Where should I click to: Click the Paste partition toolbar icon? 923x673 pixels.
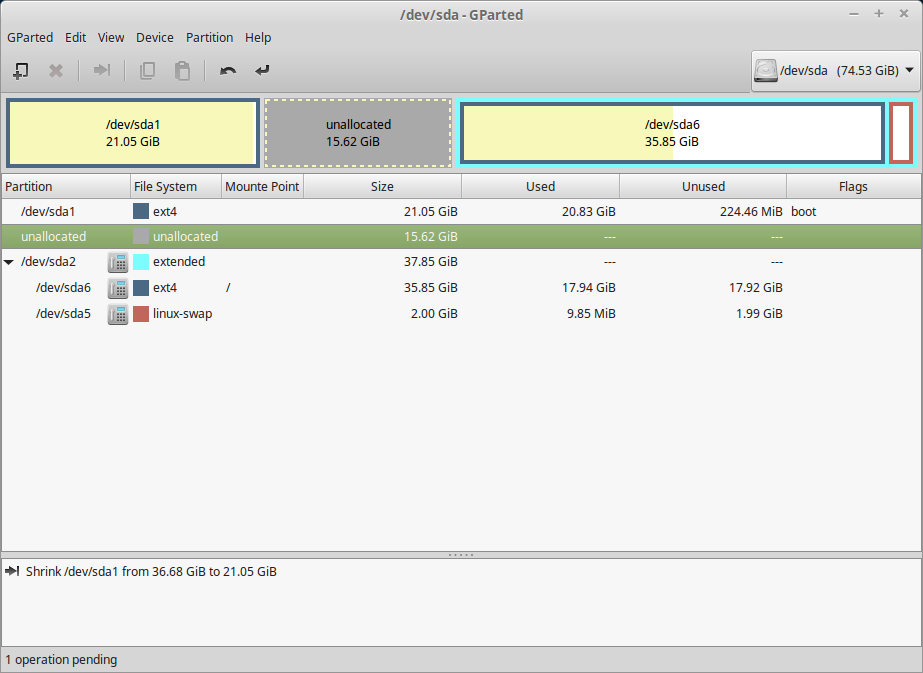coord(182,71)
